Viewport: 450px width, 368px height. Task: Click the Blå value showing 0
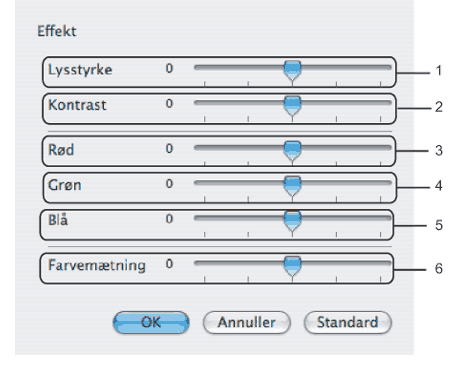click(x=169, y=219)
